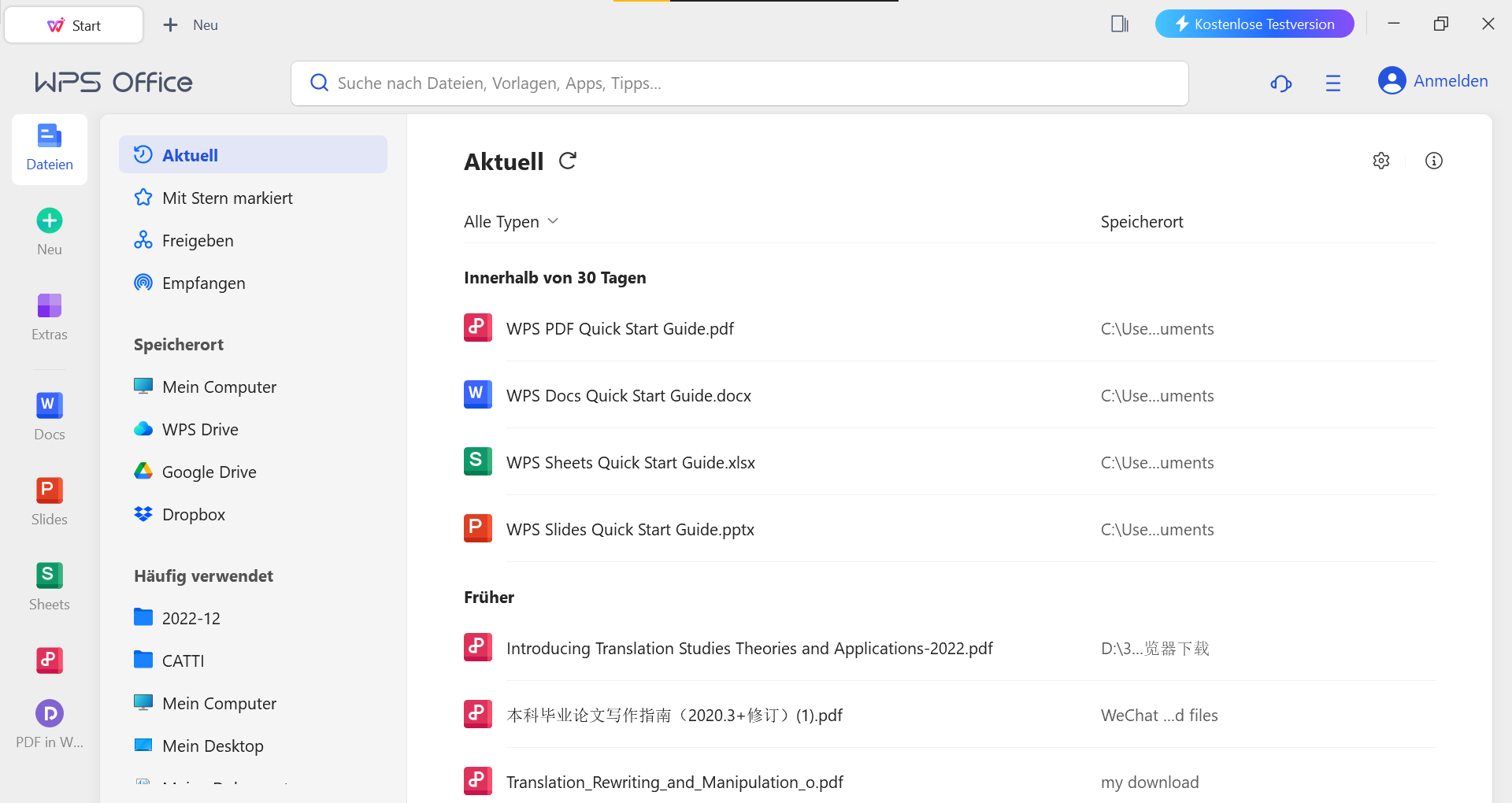
Task: Create a new document via the Neu icon
Action: click(49, 230)
